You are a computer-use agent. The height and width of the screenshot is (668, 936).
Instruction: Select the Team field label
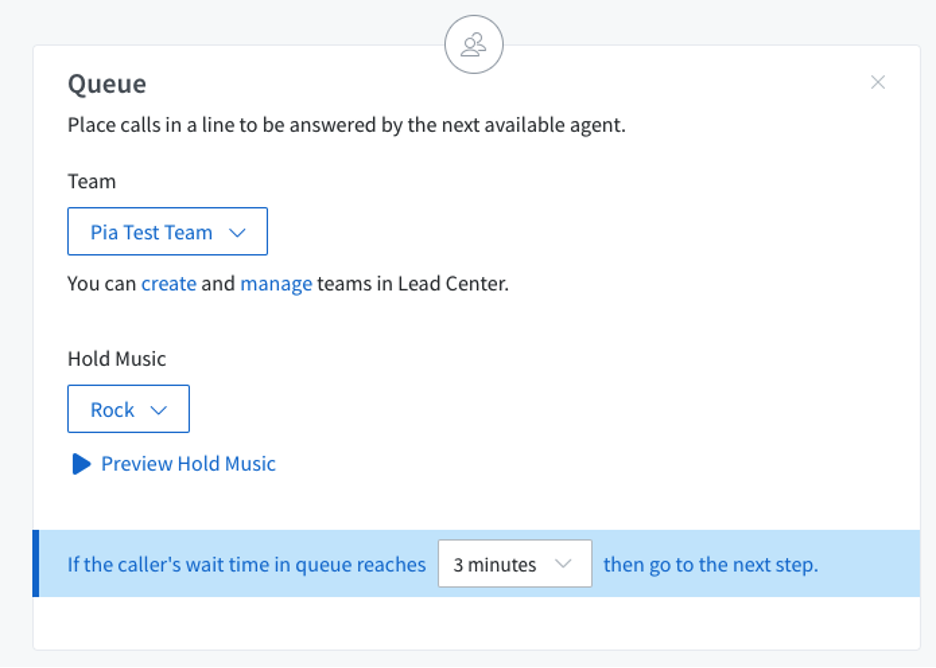point(92,181)
